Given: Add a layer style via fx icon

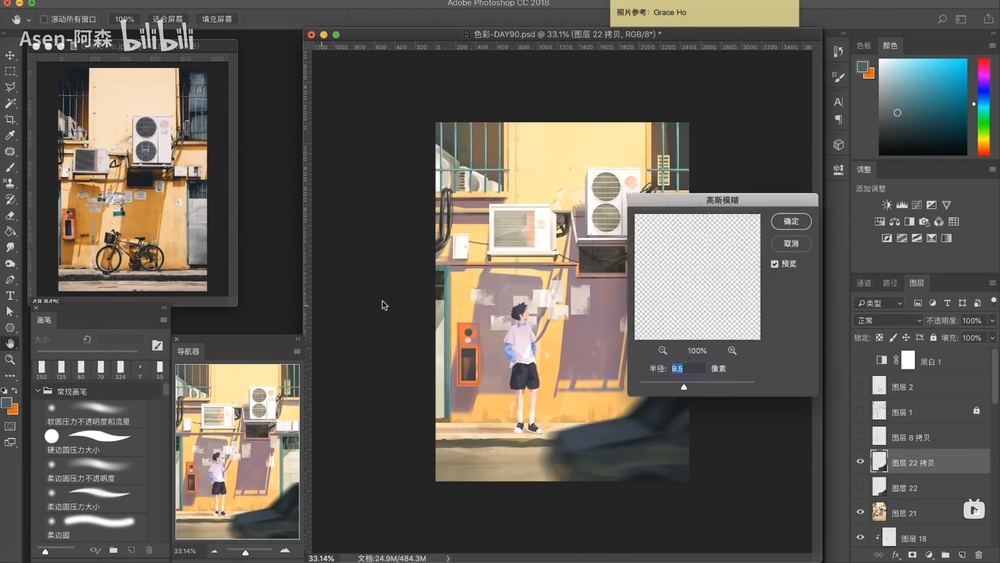Looking at the screenshot, I should [x=896, y=554].
